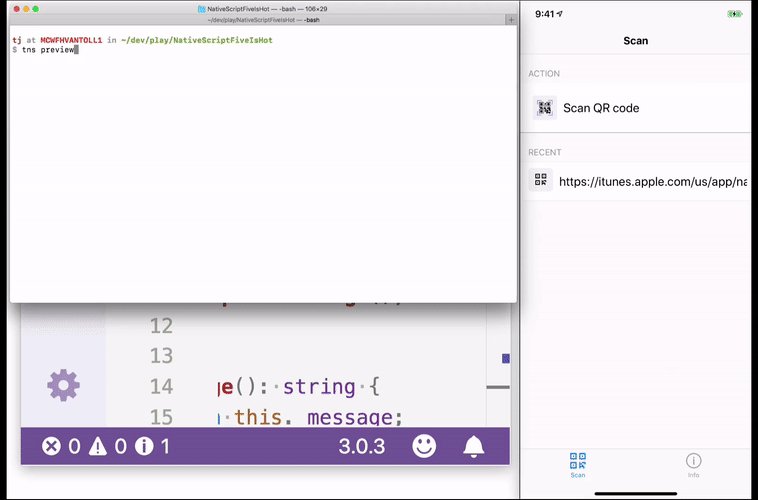
Task: Click line number 14 in editor gutter
Action: 161,386
